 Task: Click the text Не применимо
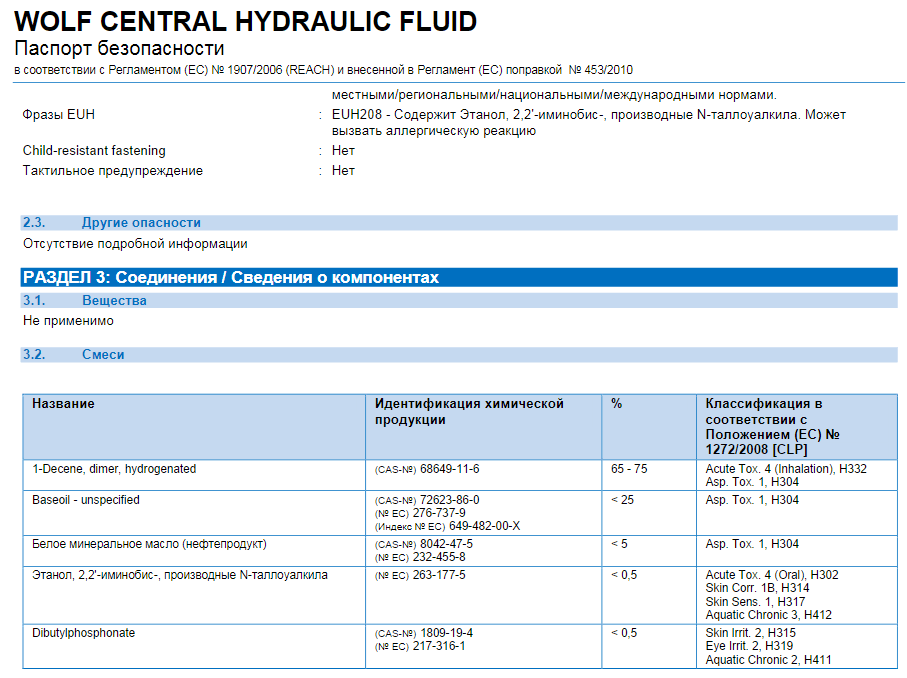(68, 320)
